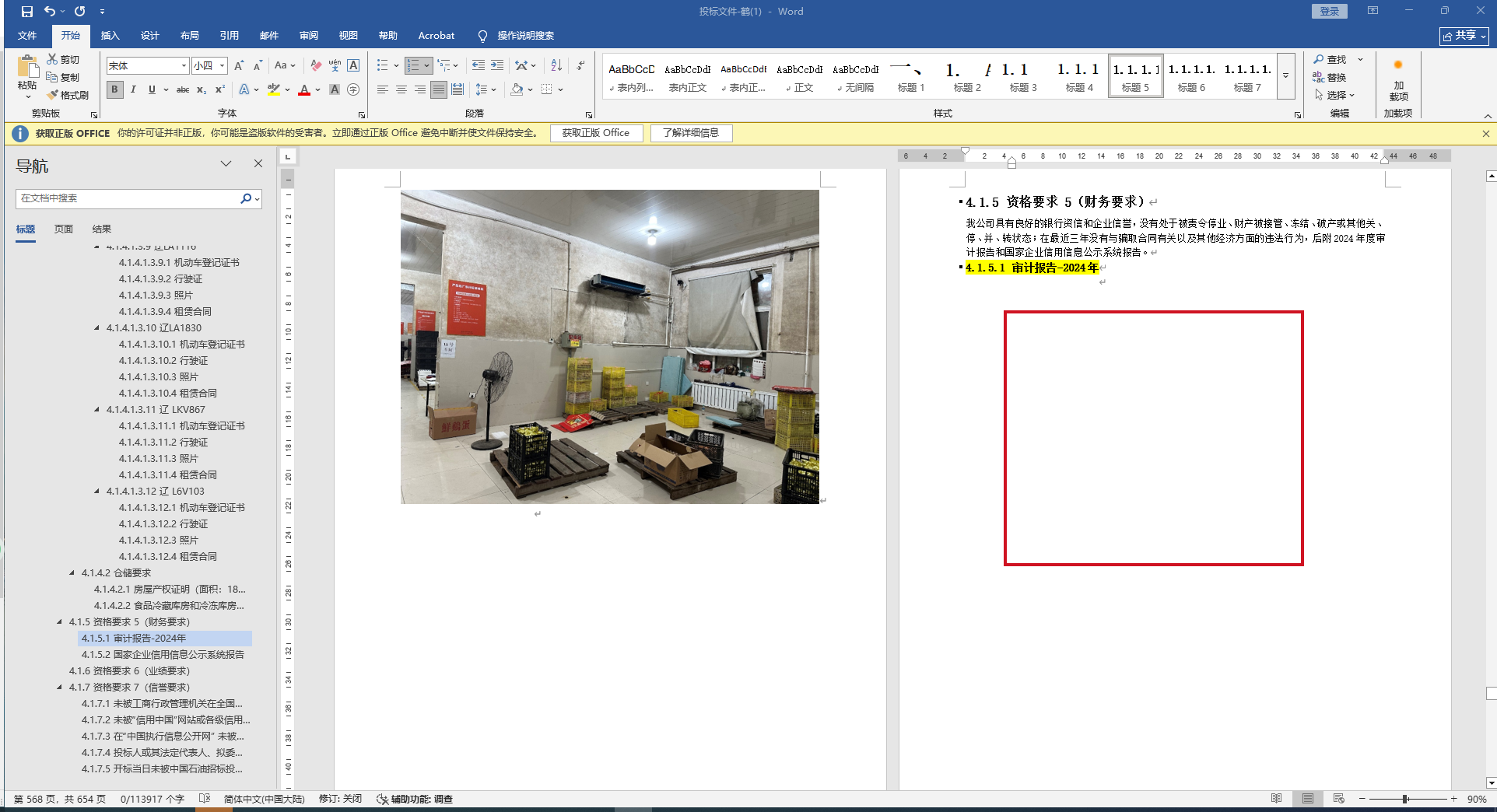Collapse the 4.1.7 资格要求 7 tree node

60,688
